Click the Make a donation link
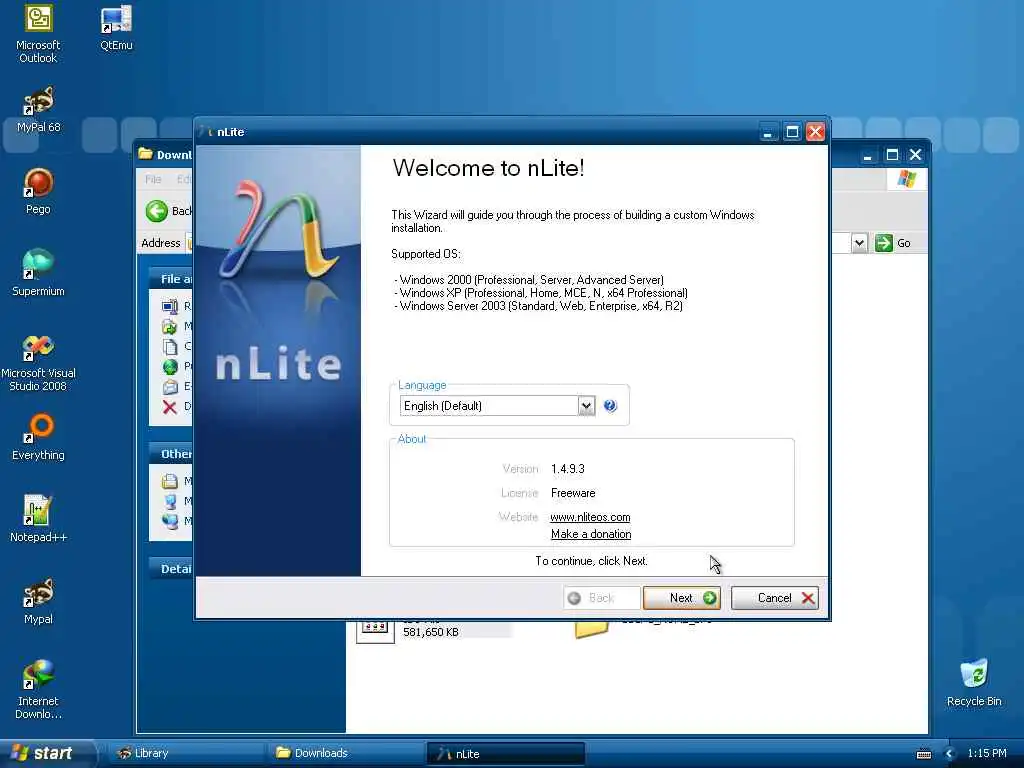 [591, 534]
